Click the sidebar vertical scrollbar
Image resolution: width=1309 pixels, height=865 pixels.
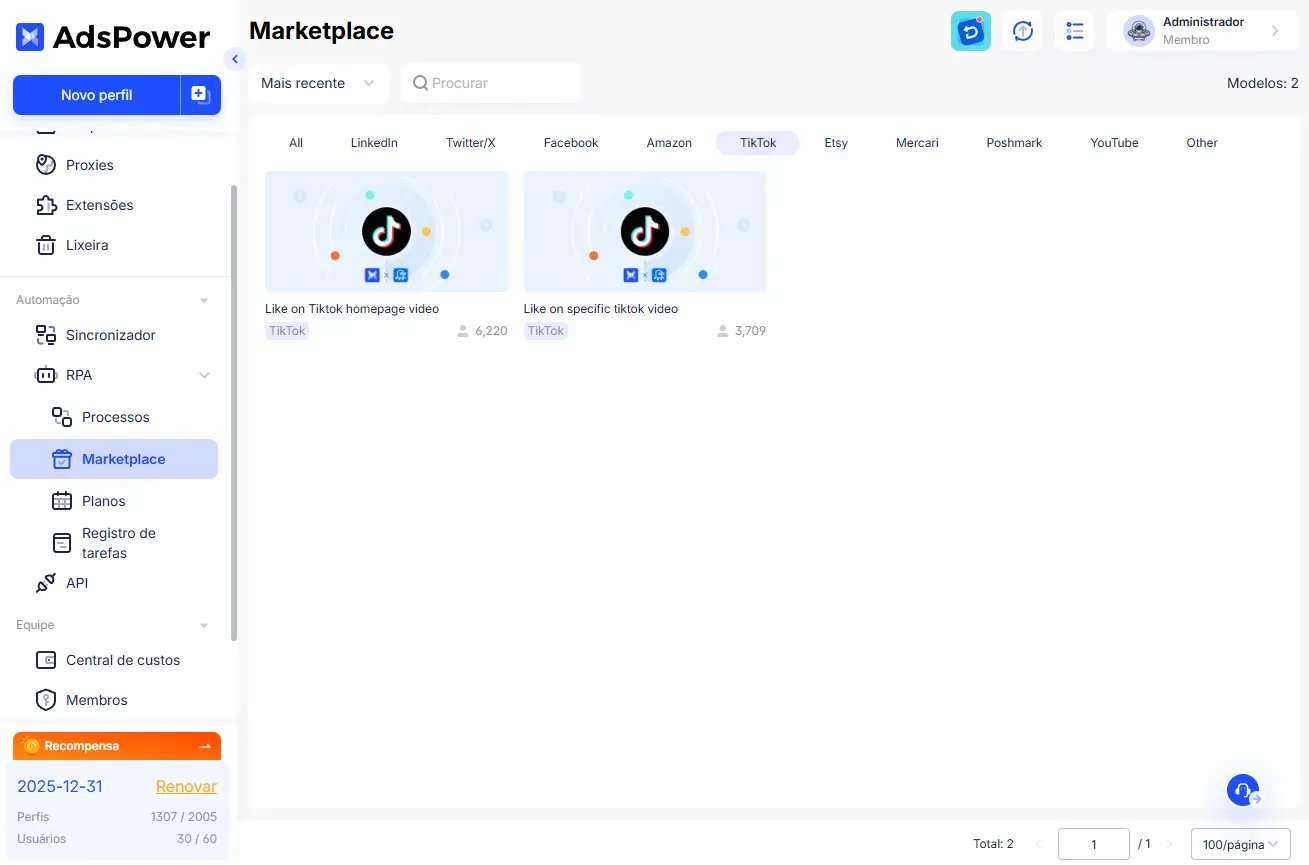click(x=234, y=412)
